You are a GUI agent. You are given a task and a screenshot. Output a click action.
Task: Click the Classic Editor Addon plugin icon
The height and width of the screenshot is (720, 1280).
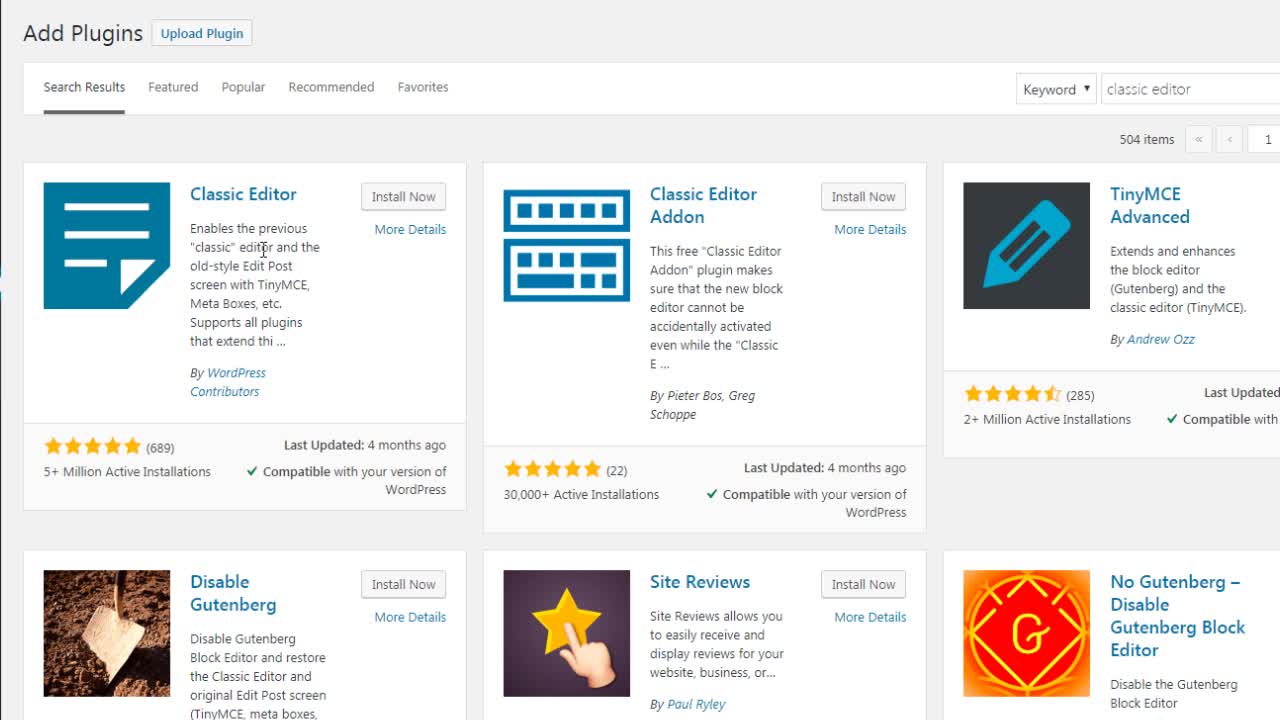(567, 245)
